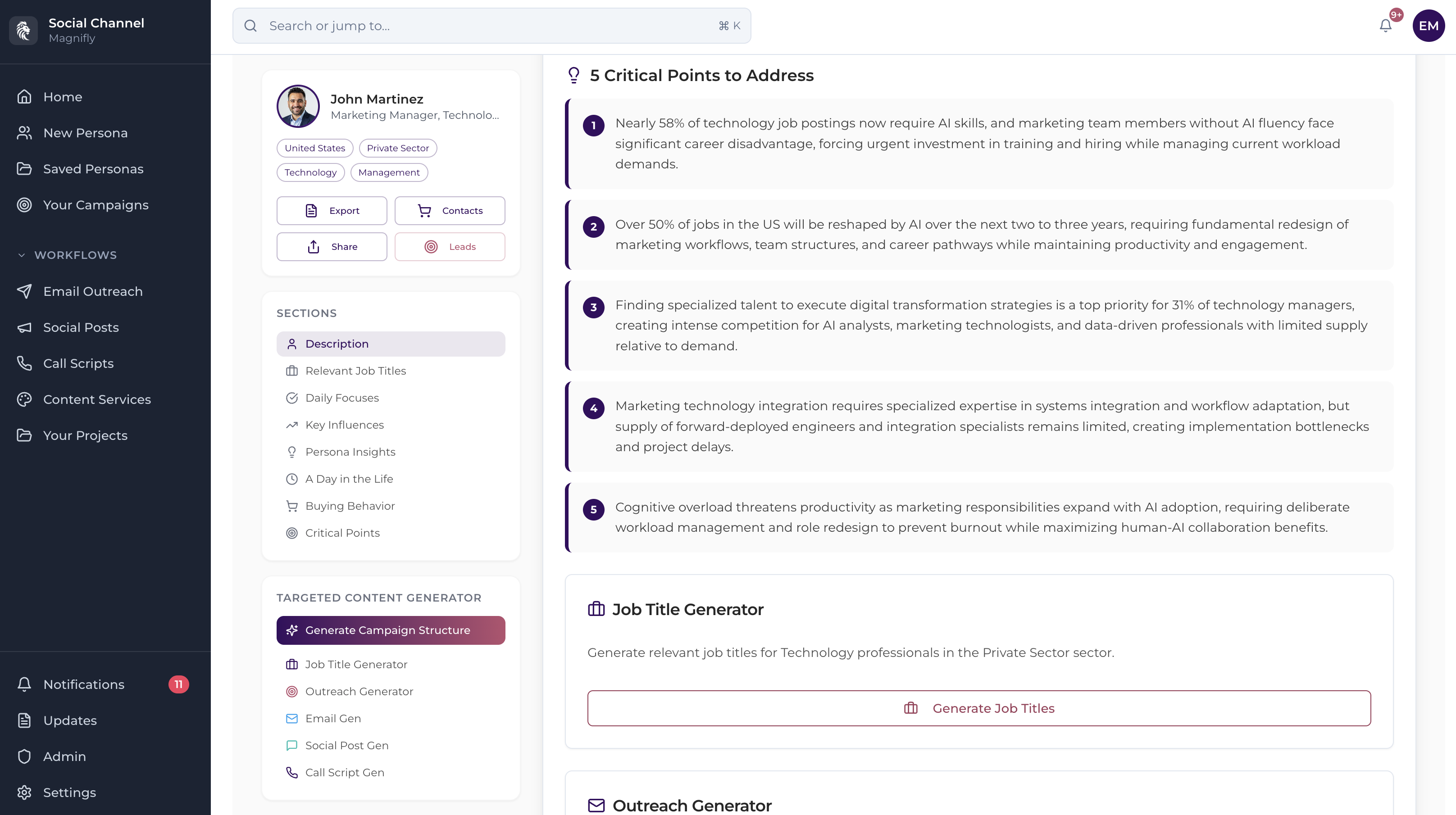
Task: Click the Content Services palette icon
Action: tap(24, 399)
